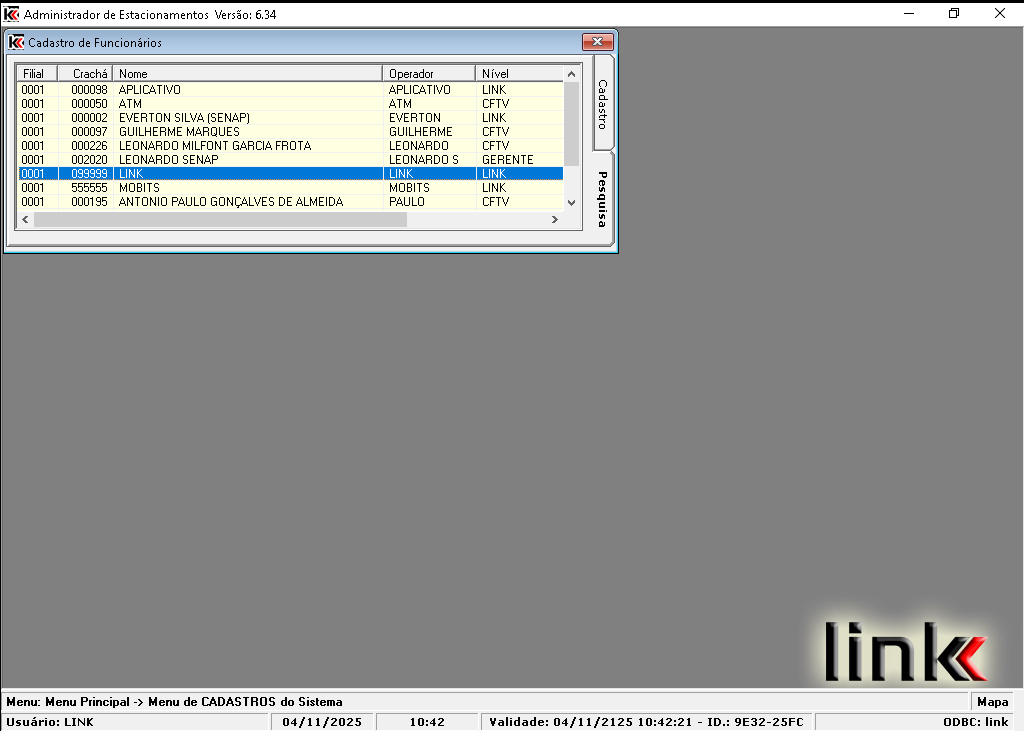
Task: Select the Pesquisa tab
Action: coord(602,198)
